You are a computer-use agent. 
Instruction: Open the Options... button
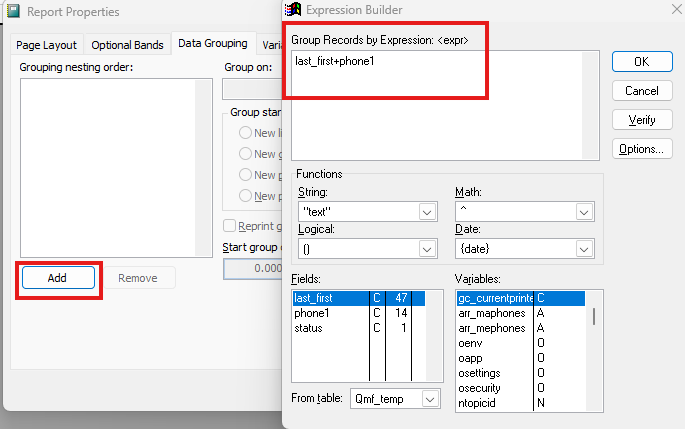(x=641, y=149)
